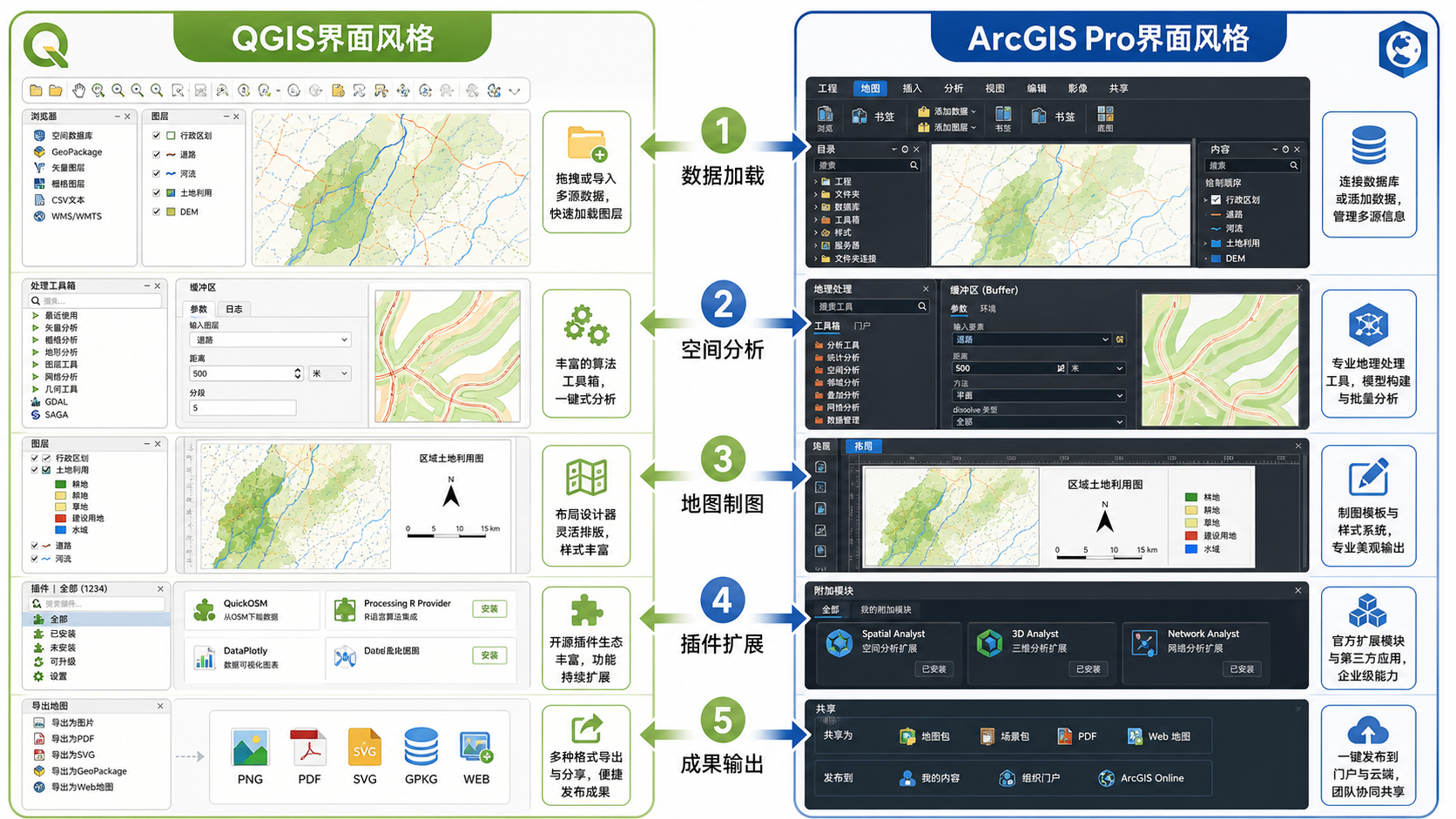
Task: Open plugin 设置 with the gear icon
Action: [50, 676]
